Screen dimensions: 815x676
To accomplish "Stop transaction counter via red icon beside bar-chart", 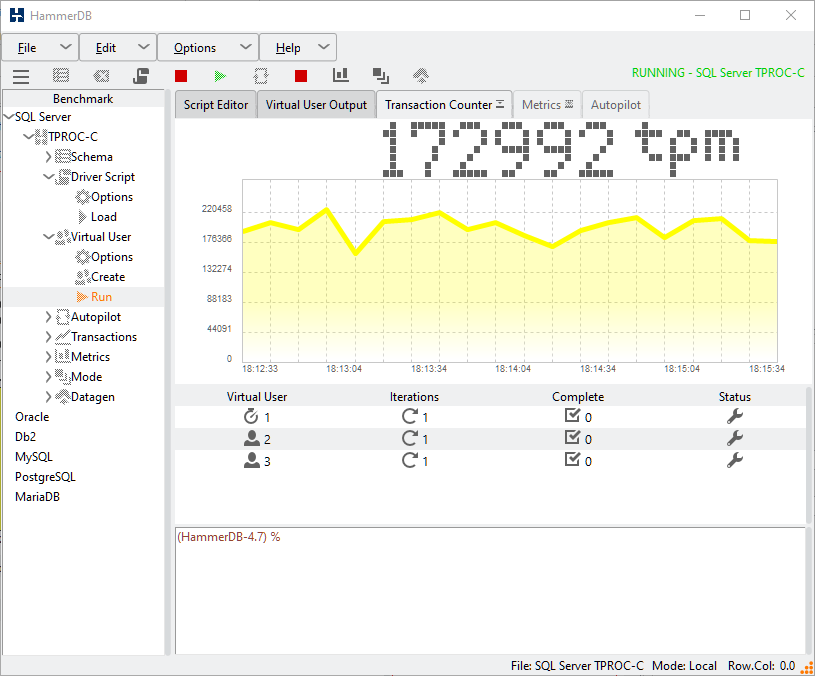I will pyautogui.click(x=301, y=76).
